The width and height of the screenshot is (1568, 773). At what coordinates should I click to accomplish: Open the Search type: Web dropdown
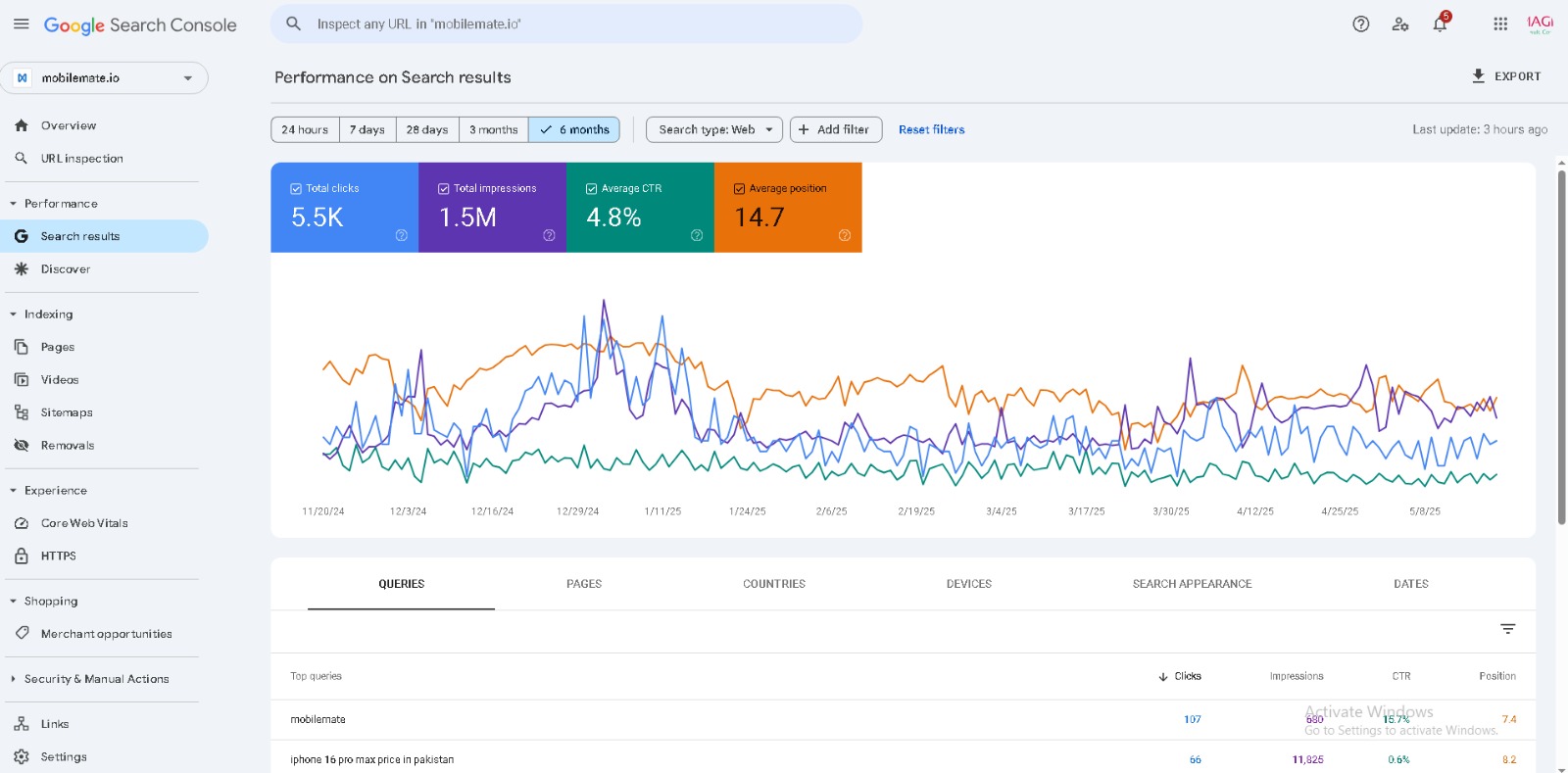pyautogui.click(x=714, y=129)
